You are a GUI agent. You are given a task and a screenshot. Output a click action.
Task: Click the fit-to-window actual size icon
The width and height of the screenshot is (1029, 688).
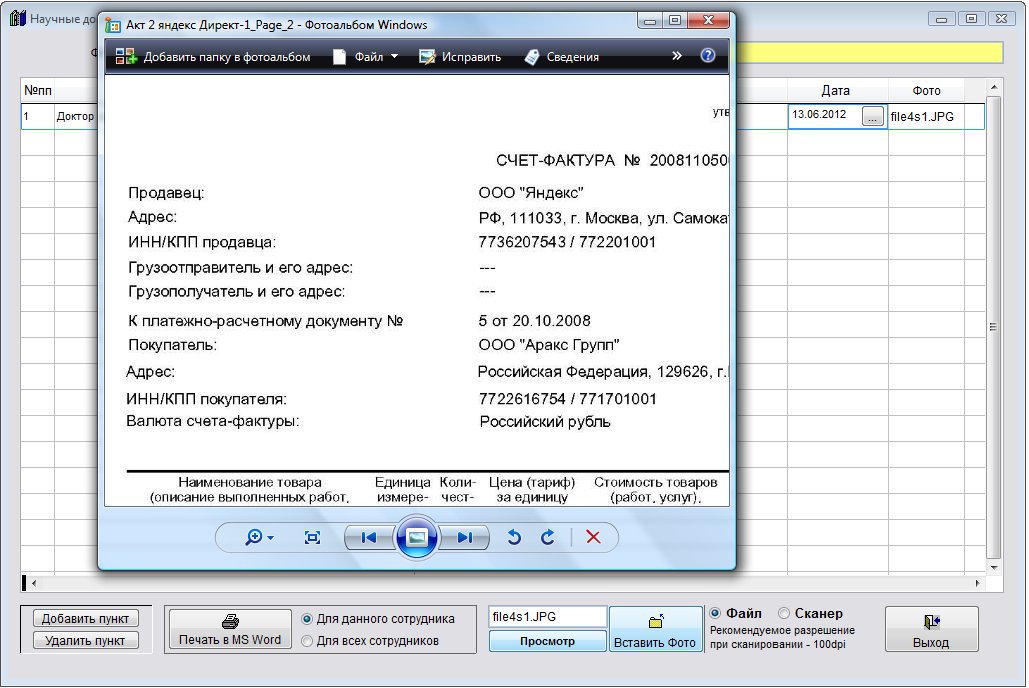(x=312, y=538)
